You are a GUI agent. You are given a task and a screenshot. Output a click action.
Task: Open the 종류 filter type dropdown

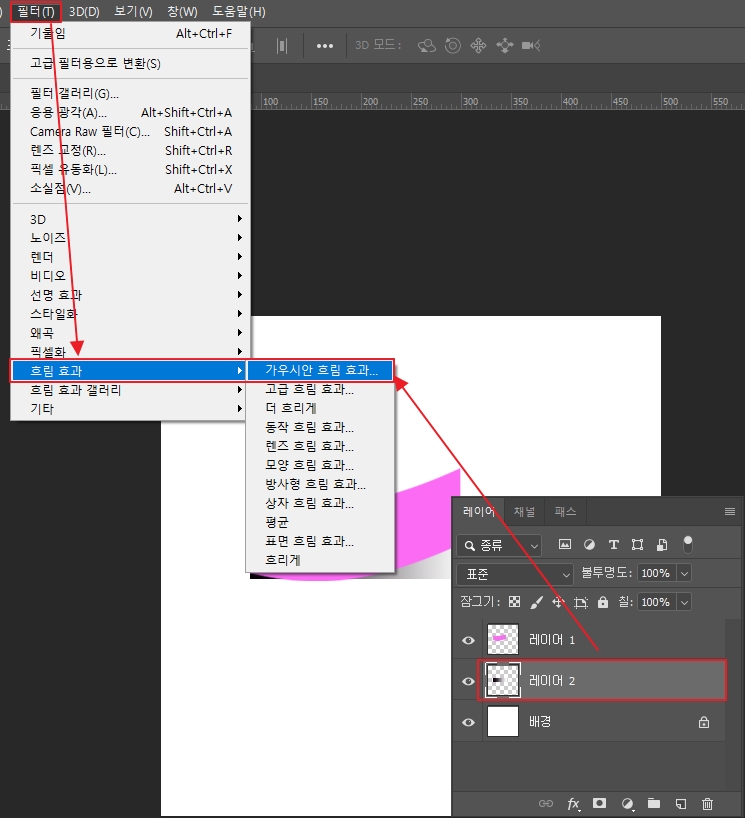499,546
